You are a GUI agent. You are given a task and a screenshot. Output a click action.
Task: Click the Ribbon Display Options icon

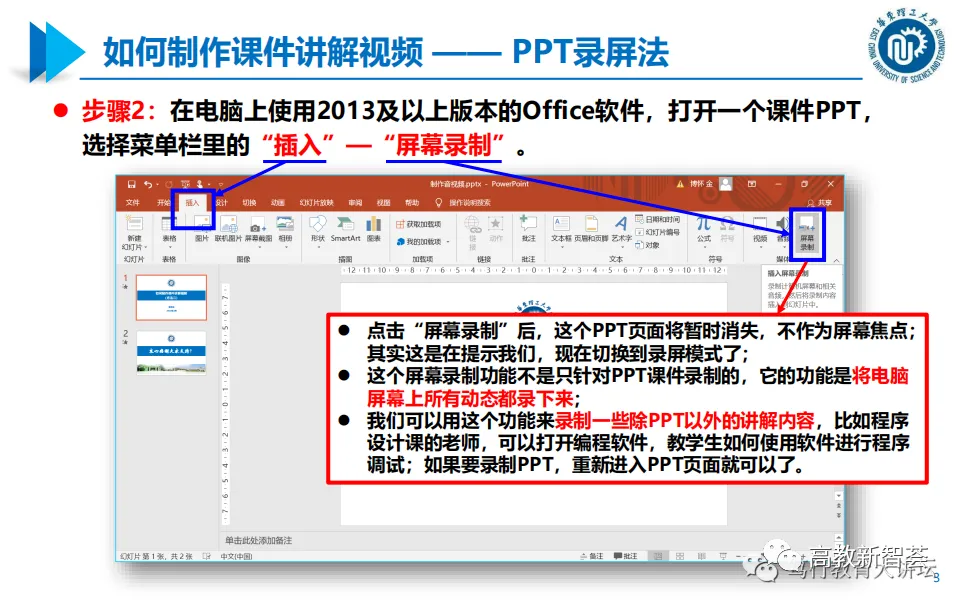click(752, 184)
